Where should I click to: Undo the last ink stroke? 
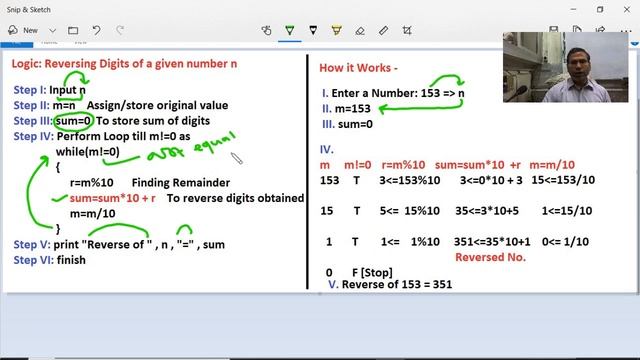tap(96, 30)
